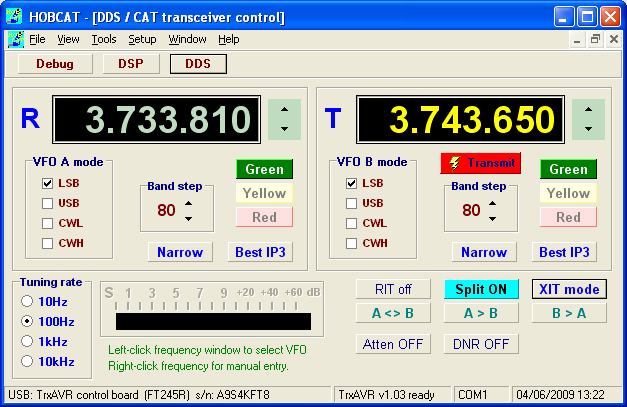Select the Green color button for VFO B
The width and height of the screenshot is (627, 407).
pyautogui.click(x=568, y=169)
